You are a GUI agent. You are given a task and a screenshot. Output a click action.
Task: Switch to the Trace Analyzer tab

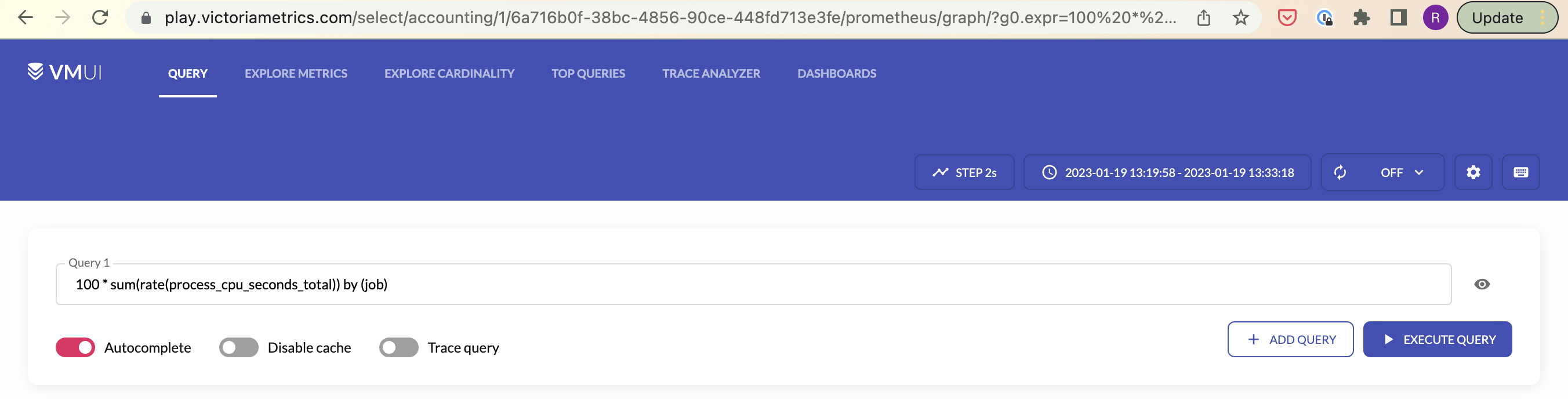point(711,73)
